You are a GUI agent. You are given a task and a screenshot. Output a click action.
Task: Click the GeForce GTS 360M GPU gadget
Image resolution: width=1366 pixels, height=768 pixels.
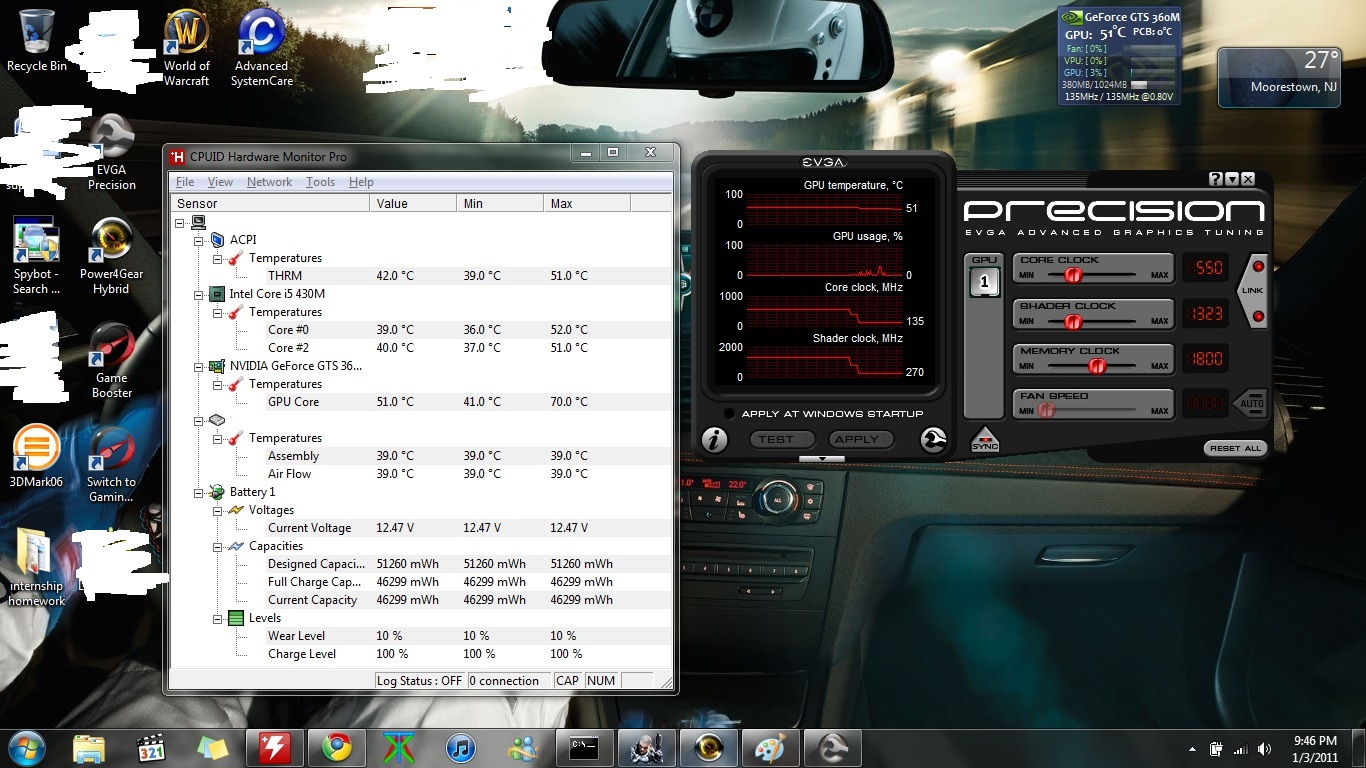1119,56
